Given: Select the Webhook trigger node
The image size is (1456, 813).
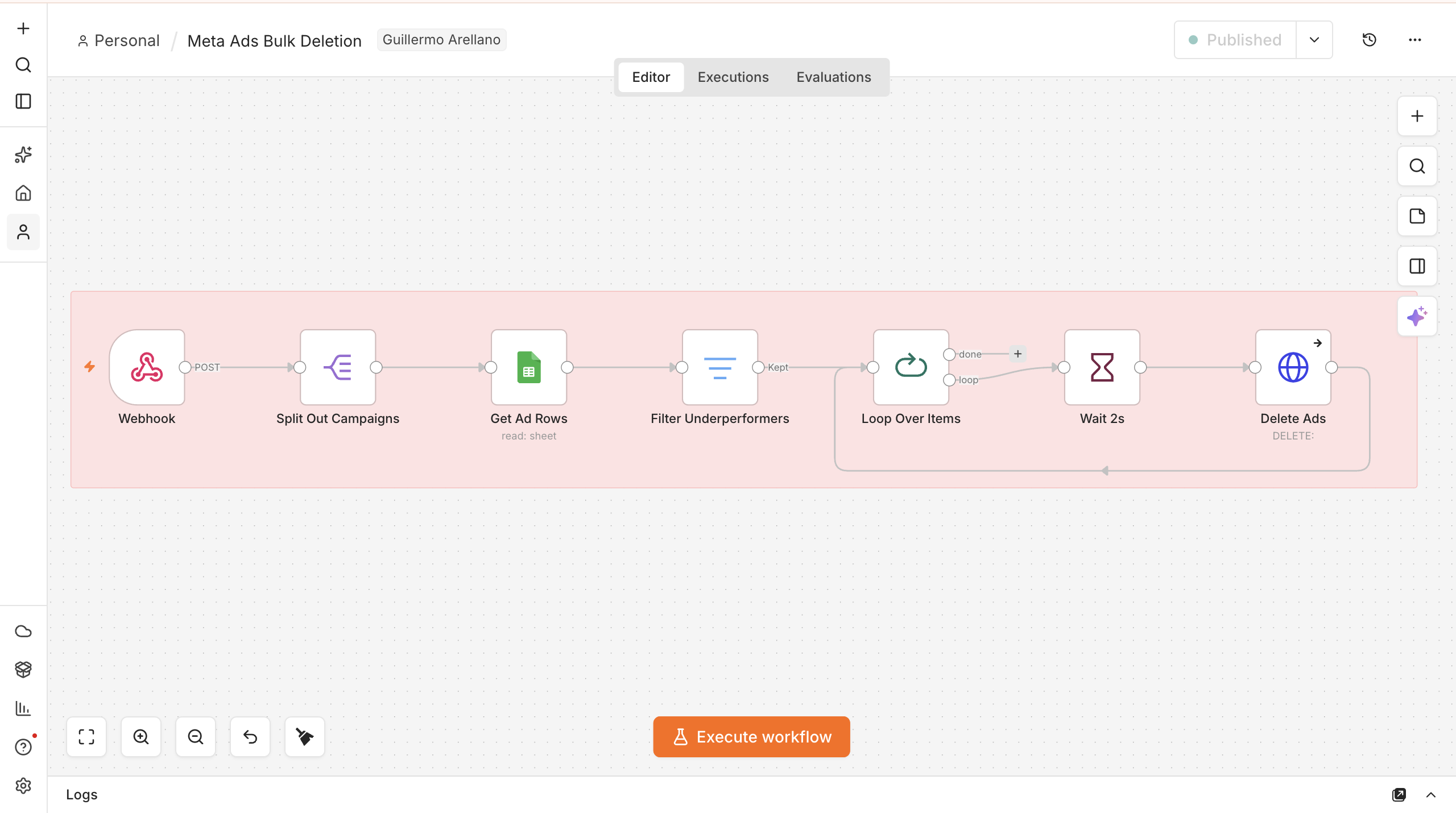Looking at the screenshot, I should tap(147, 367).
